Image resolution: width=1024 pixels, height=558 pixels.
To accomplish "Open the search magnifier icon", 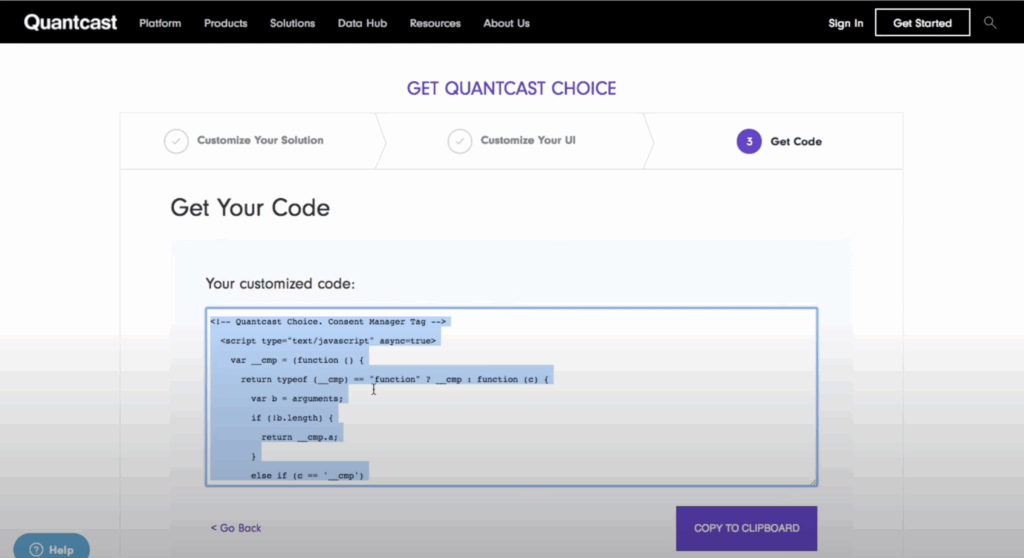I will click(x=990, y=23).
